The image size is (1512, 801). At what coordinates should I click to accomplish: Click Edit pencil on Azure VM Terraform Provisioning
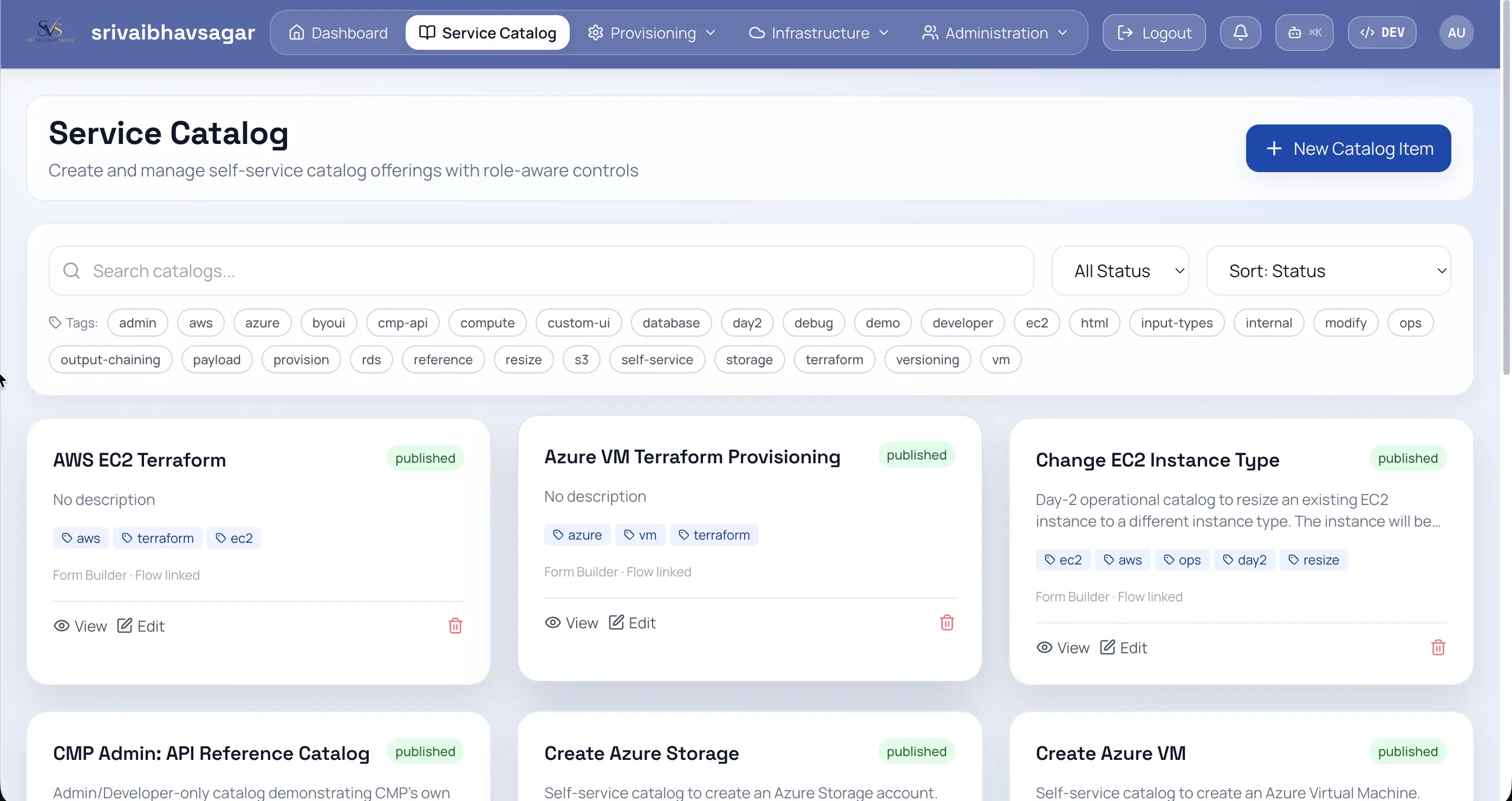click(x=632, y=622)
